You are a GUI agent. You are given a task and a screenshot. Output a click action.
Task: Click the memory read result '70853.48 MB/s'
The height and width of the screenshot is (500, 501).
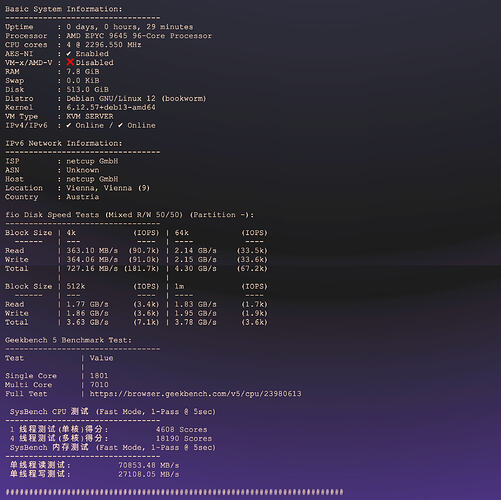(x=149, y=466)
